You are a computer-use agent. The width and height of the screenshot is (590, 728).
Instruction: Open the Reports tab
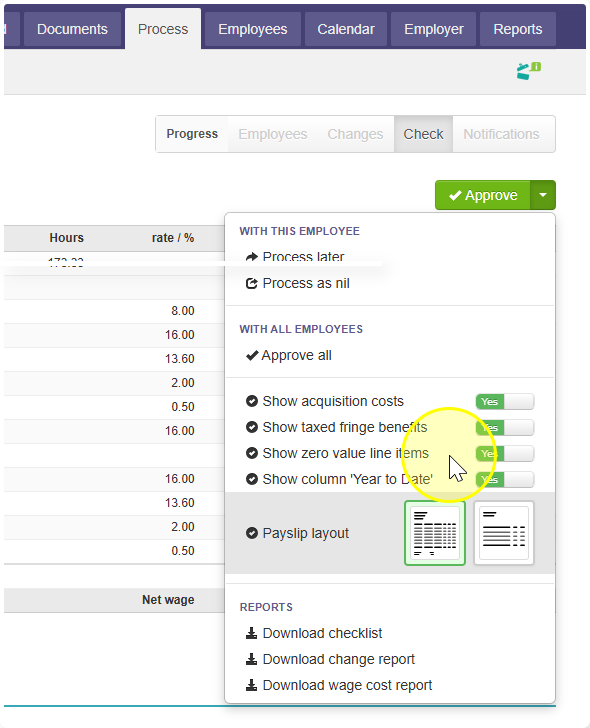tap(518, 29)
